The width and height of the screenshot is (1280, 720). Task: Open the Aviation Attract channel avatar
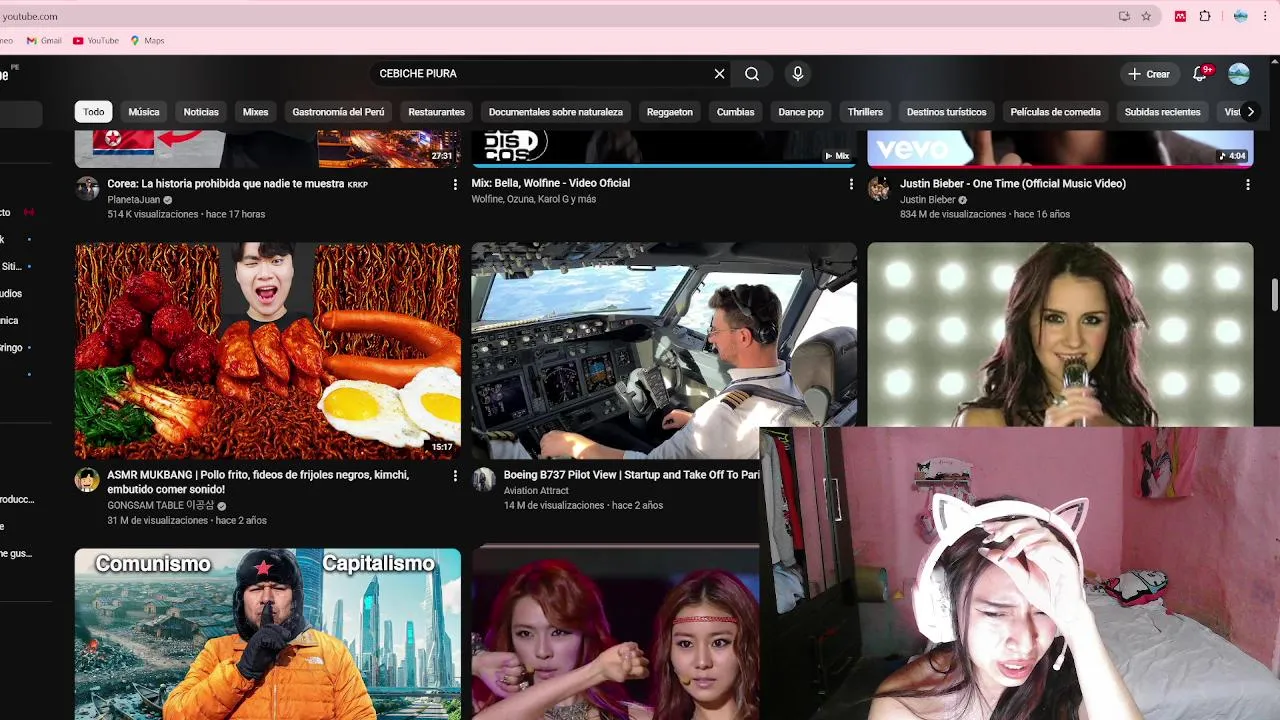[483, 480]
